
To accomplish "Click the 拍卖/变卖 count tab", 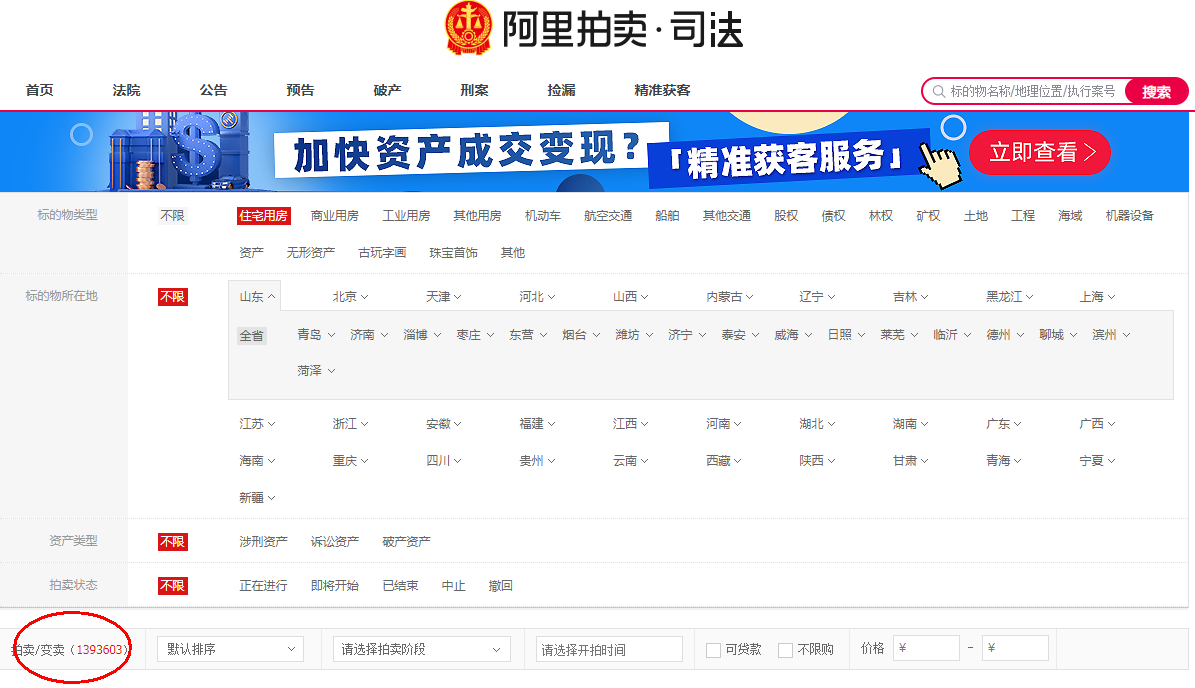I will [x=70, y=650].
